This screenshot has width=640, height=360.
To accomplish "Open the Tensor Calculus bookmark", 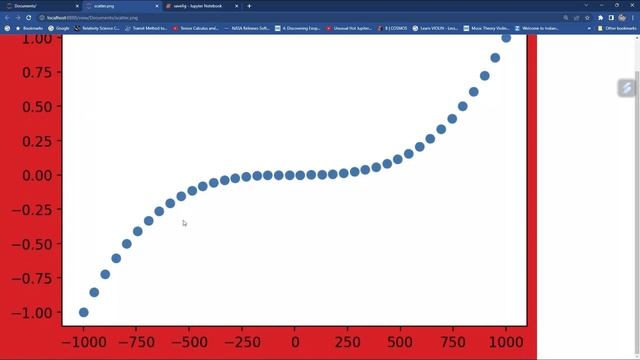I will click(x=196, y=28).
